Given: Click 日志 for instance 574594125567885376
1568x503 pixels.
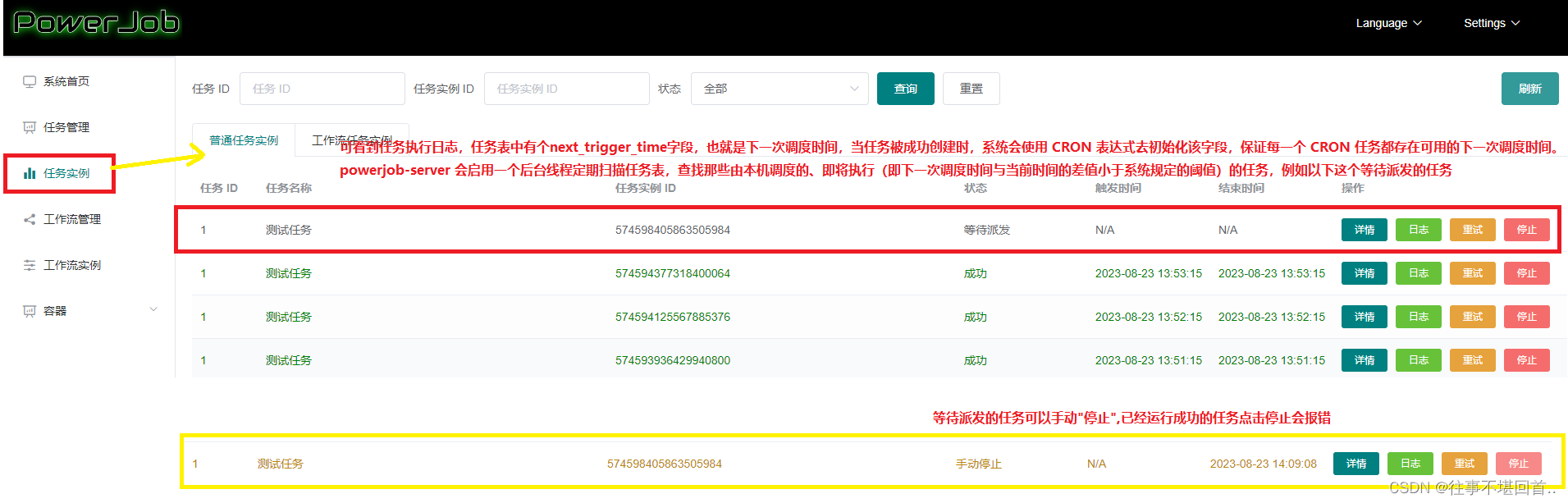Looking at the screenshot, I should (x=1419, y=317).
